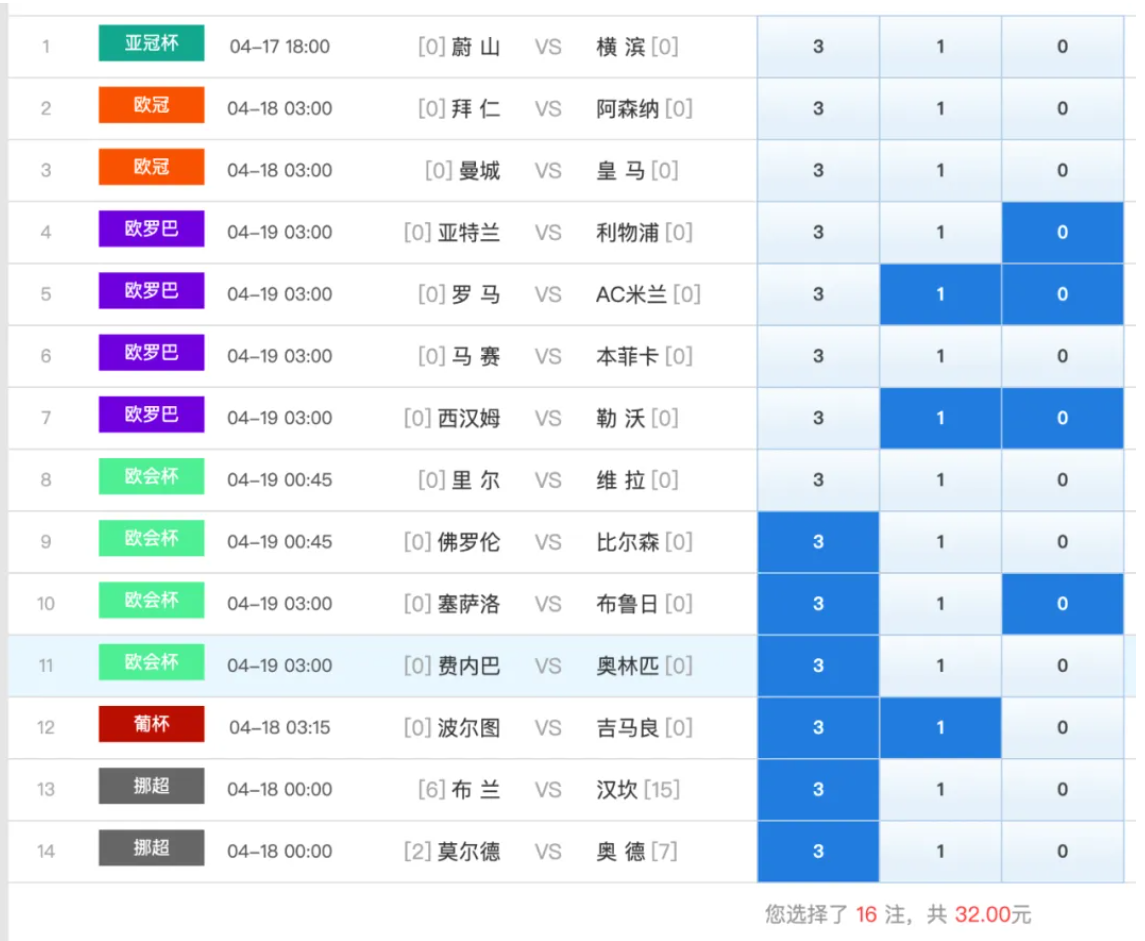Select result 0 for 莫尔德 vs 奥德
The height and width of the screenshot is (941, 1145).
(1062, 852)
